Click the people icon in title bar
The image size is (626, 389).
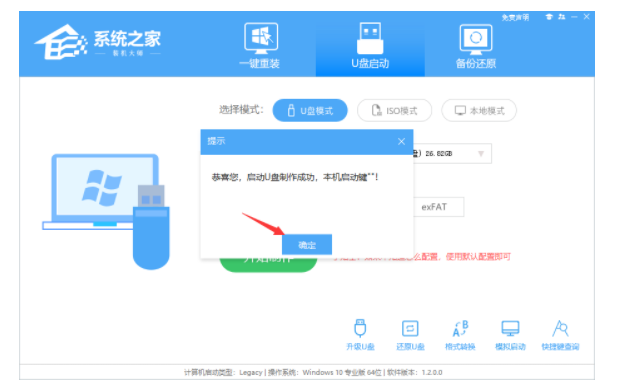coord(562,17)
